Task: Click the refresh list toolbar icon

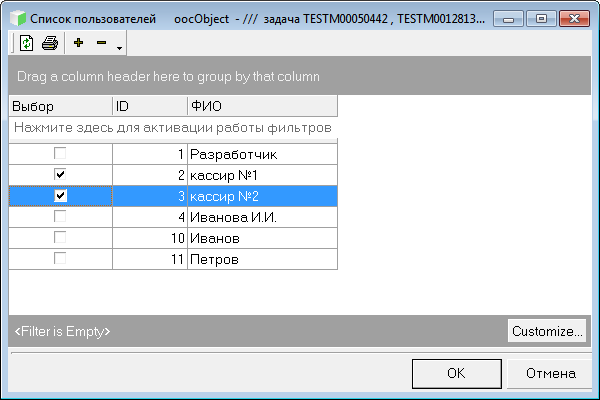Action: (x=27, y=43)
